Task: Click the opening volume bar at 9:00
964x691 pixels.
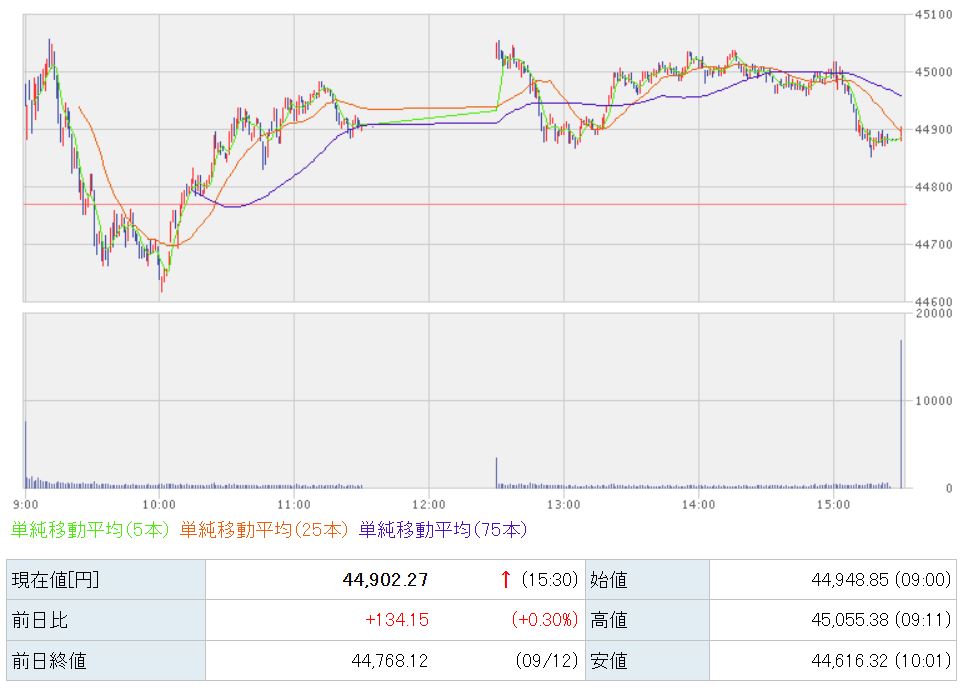Action: (26, 454)
